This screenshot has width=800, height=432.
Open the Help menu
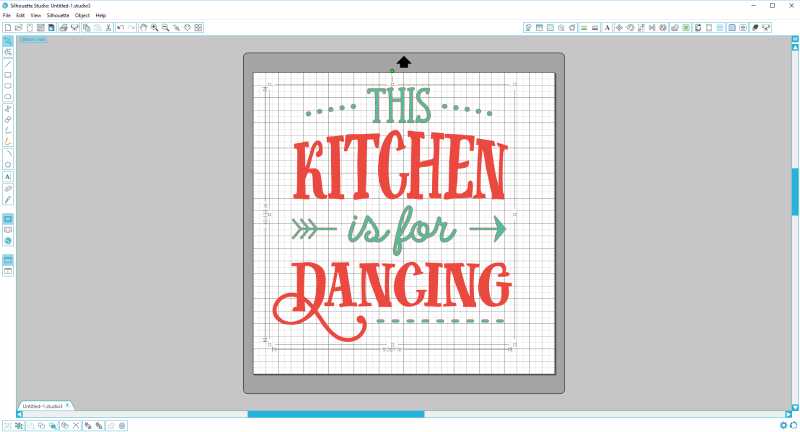tap(101, 15)
